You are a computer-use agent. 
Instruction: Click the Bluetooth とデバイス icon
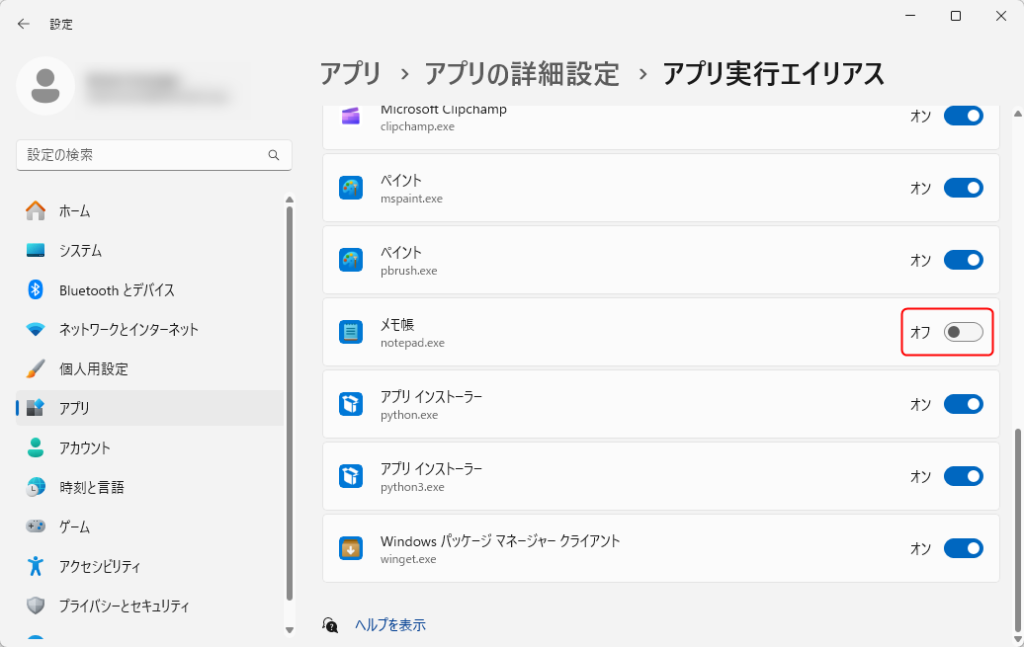coord(36,290)
